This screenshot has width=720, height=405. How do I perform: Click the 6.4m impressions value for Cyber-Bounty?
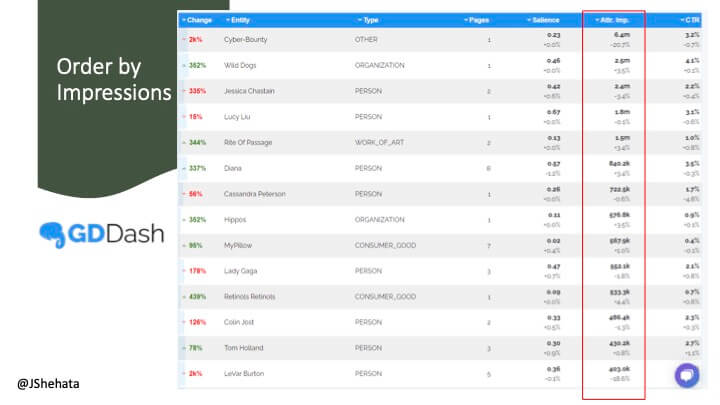[x=622, y=35]
